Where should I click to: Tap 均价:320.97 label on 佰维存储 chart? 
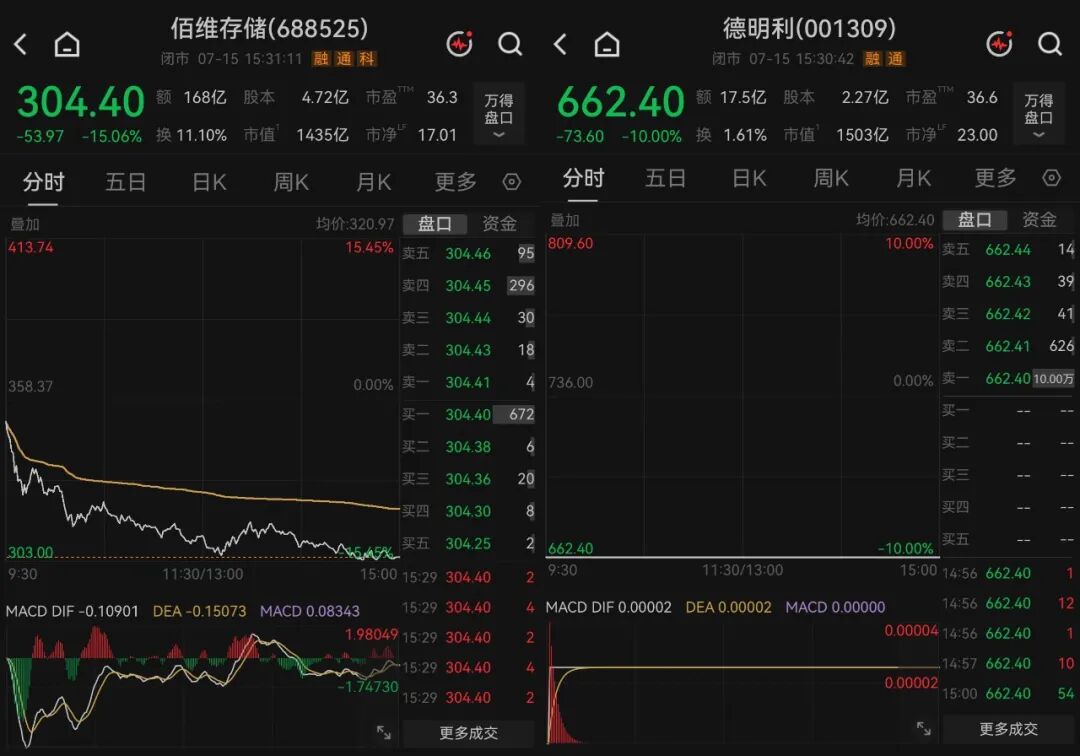point(355,224)
